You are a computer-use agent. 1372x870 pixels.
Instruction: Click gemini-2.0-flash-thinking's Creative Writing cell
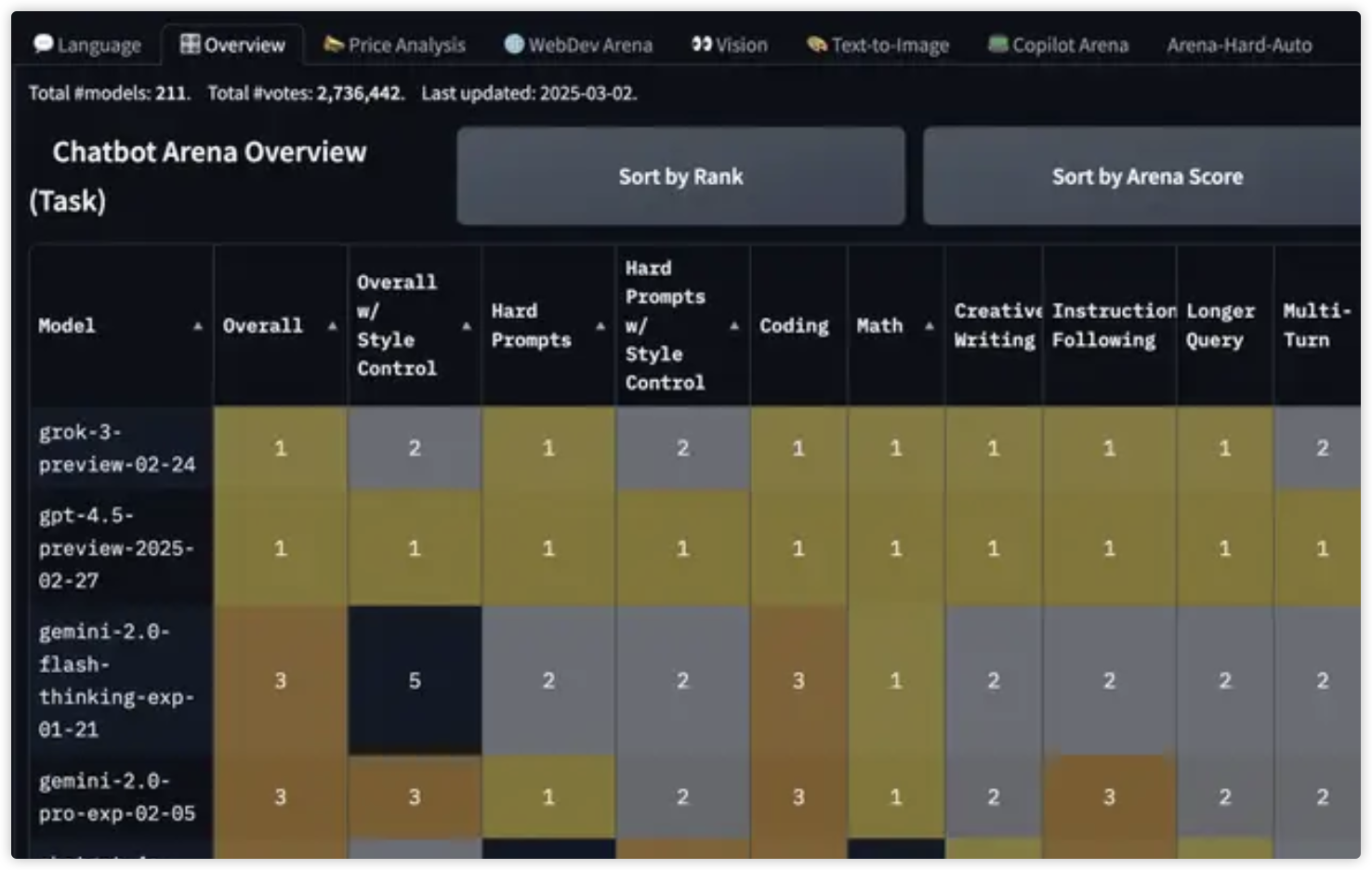(994, 680)
